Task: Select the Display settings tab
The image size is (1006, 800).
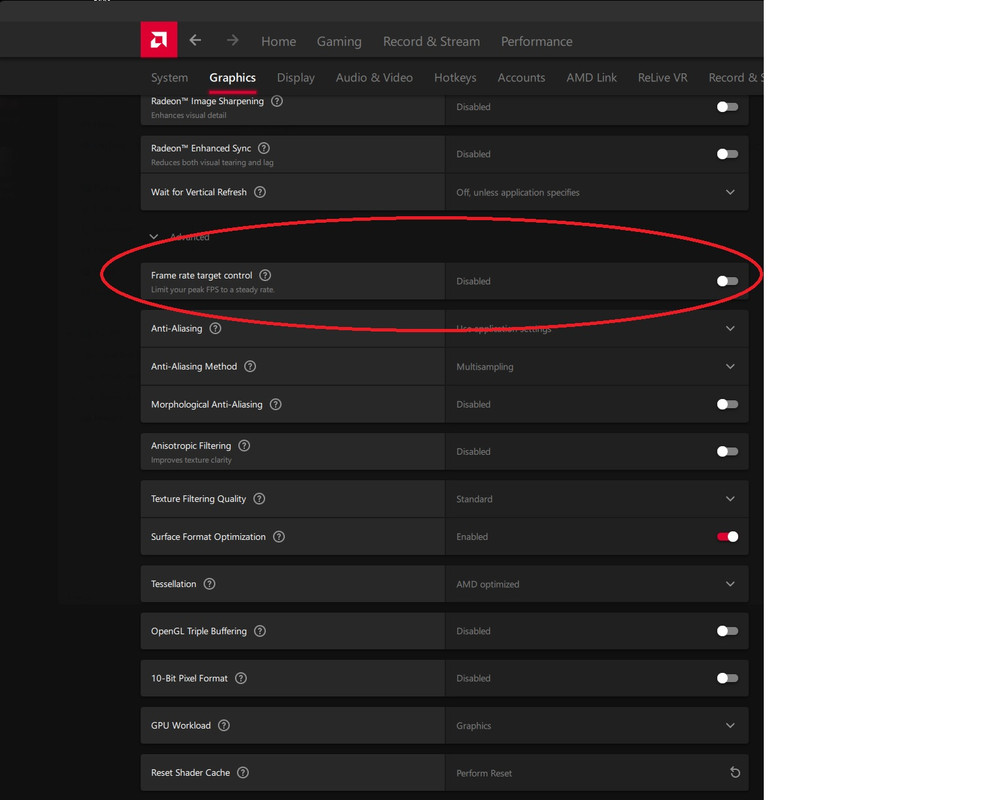Action: (x=296, y=78)
